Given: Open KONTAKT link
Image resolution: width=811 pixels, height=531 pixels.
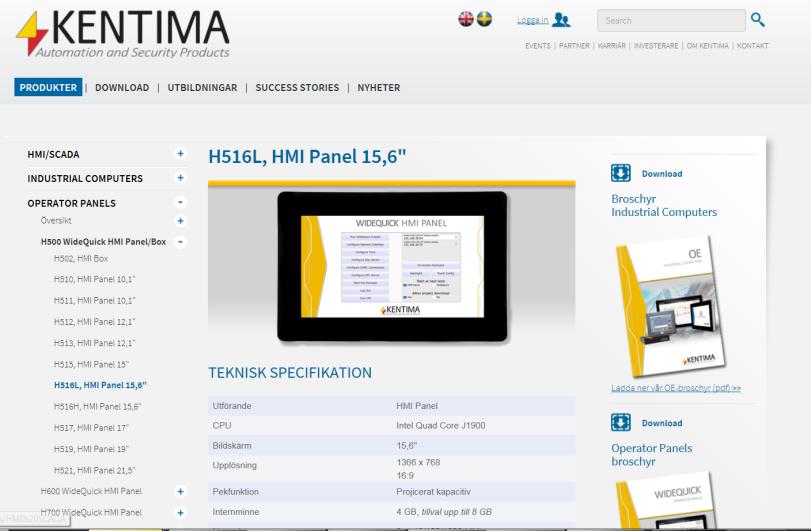Looking at the screenshot, I should click(753, 46).
